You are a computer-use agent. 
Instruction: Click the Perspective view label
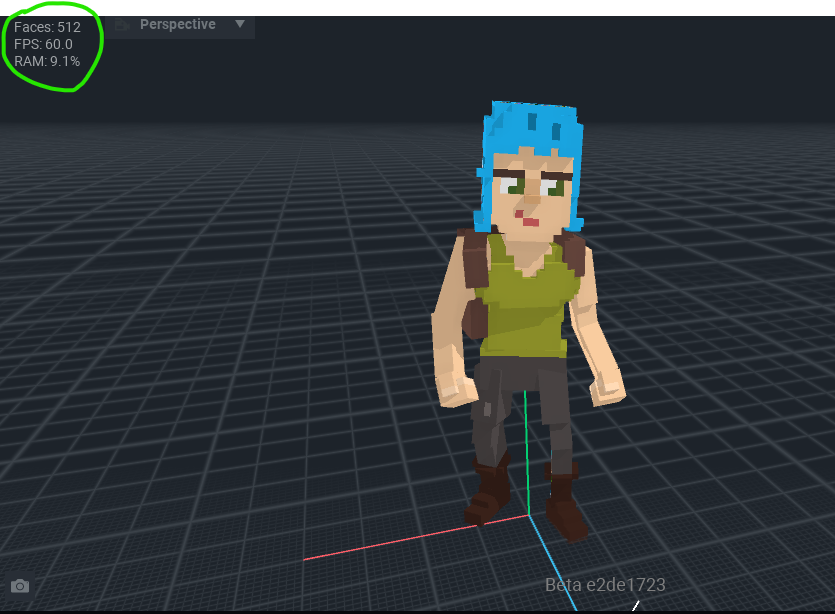(177, 24)
